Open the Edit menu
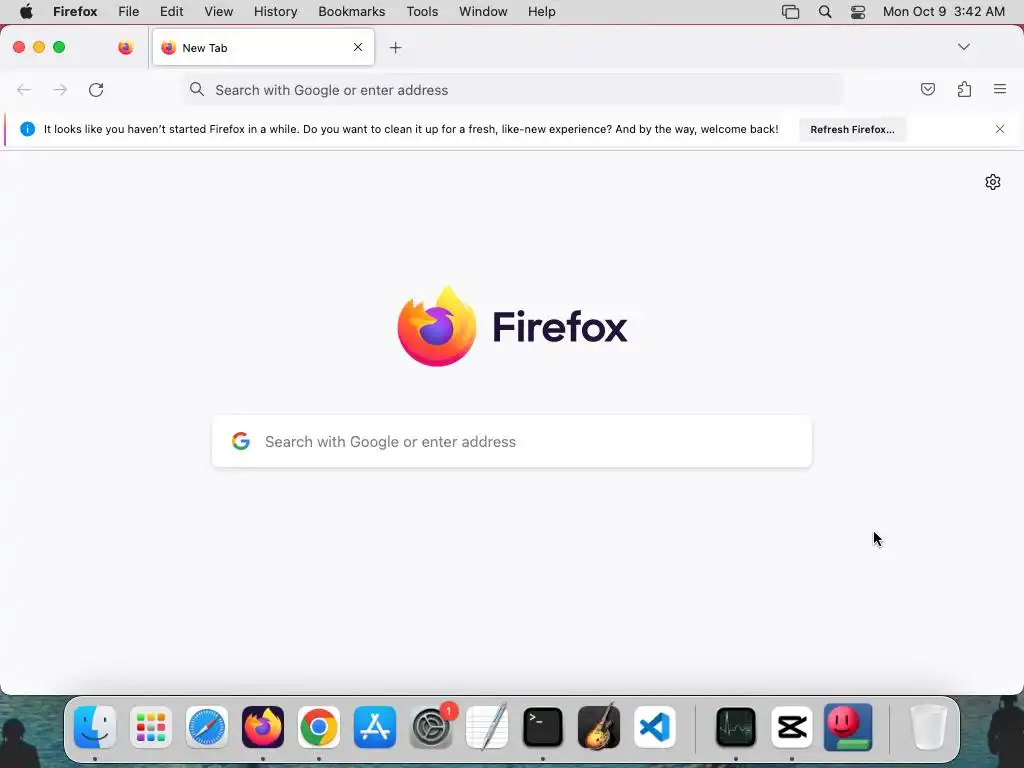 click(x=172, y=12)
